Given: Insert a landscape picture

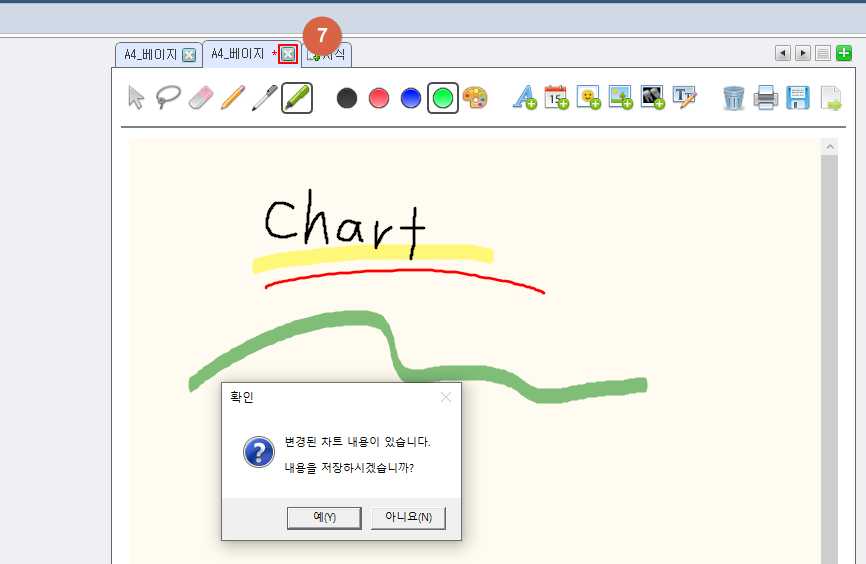Looking at the screenshot, I should (x=620, y=97).
